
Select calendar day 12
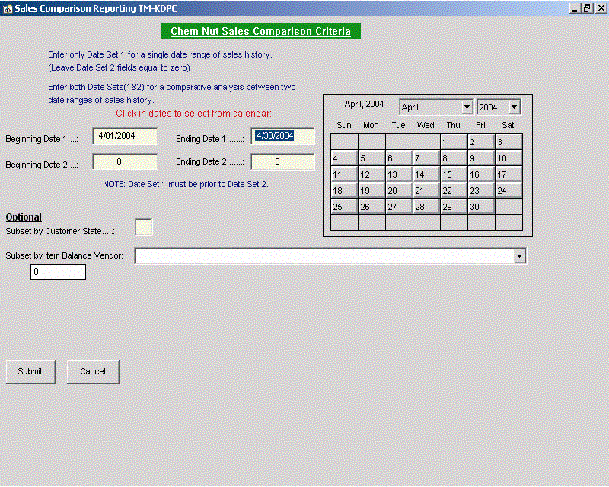(x=372, y=174)
